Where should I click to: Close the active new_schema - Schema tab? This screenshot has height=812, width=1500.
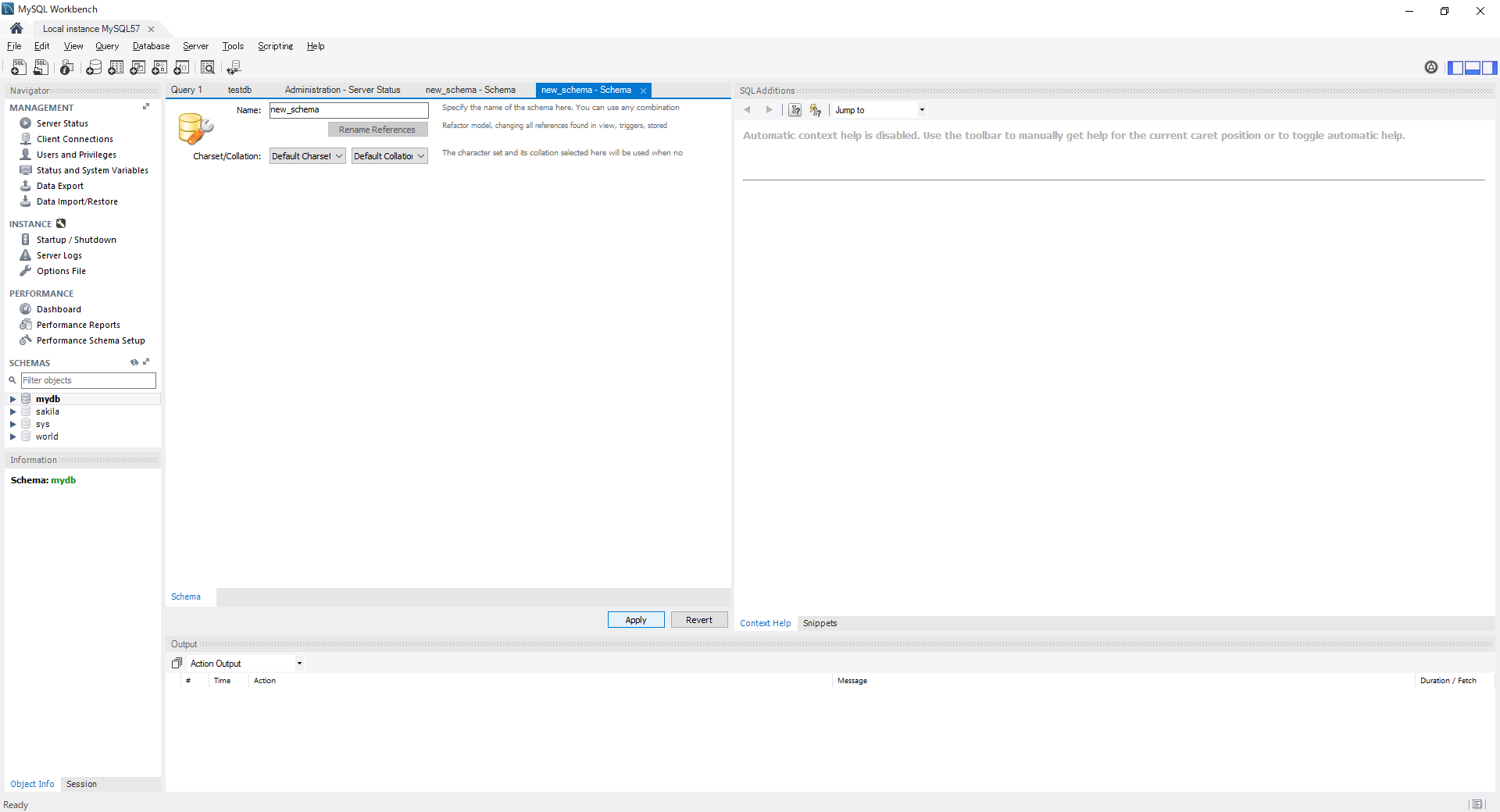pyautogui.click(x=644, y=91)
